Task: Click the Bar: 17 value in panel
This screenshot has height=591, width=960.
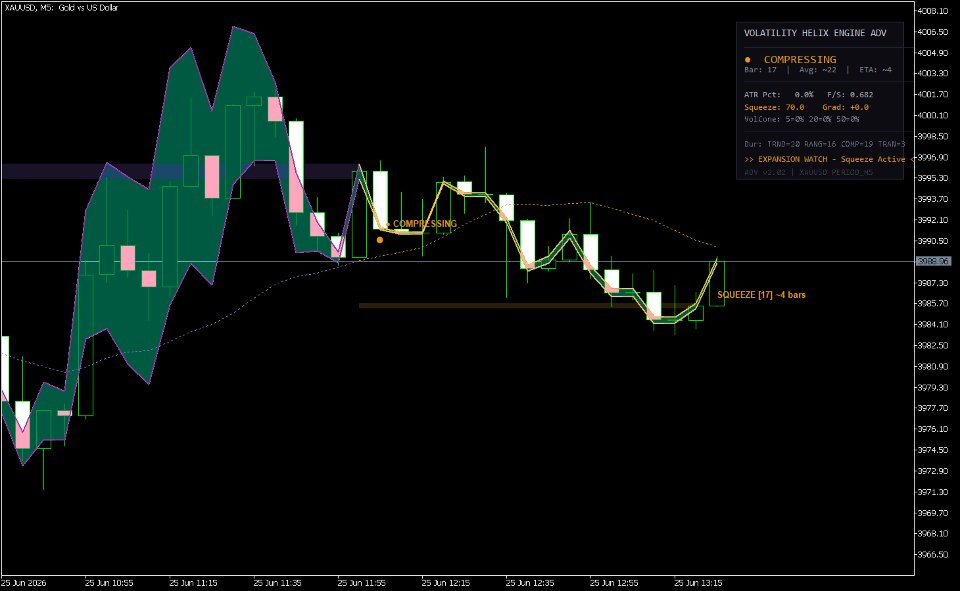Action: (760, 70)
